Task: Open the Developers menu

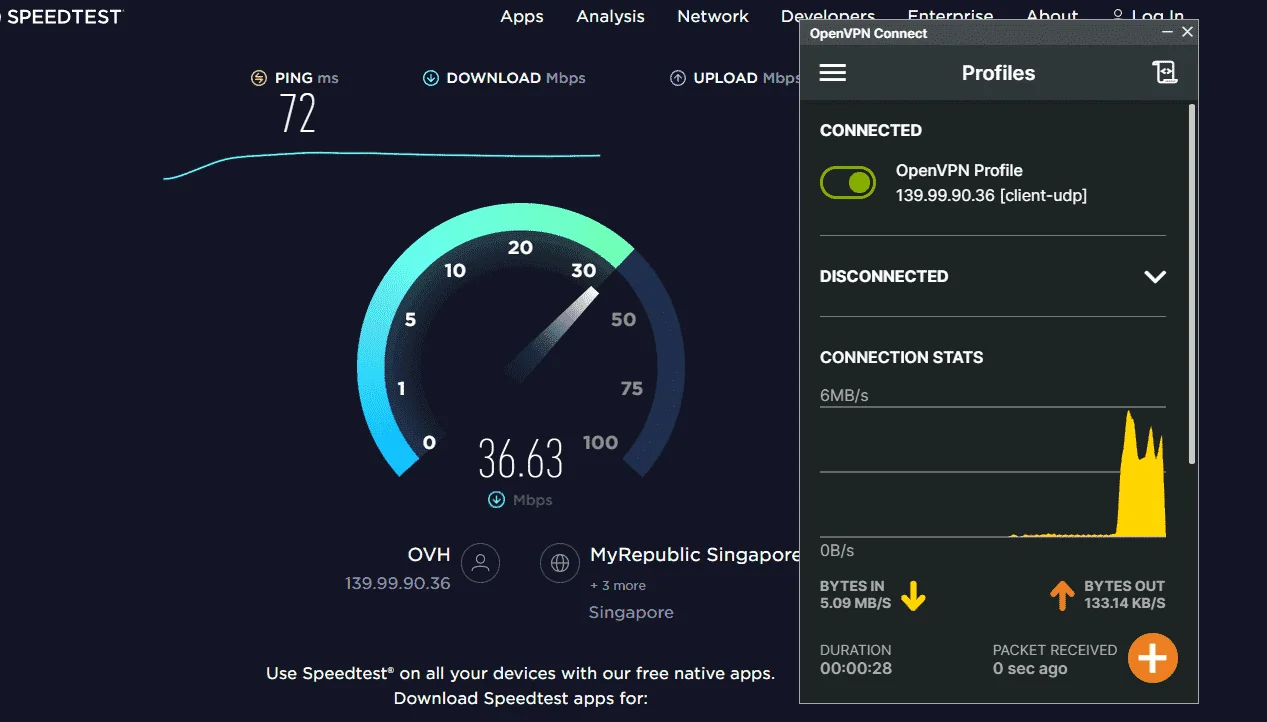Action: 828,16
